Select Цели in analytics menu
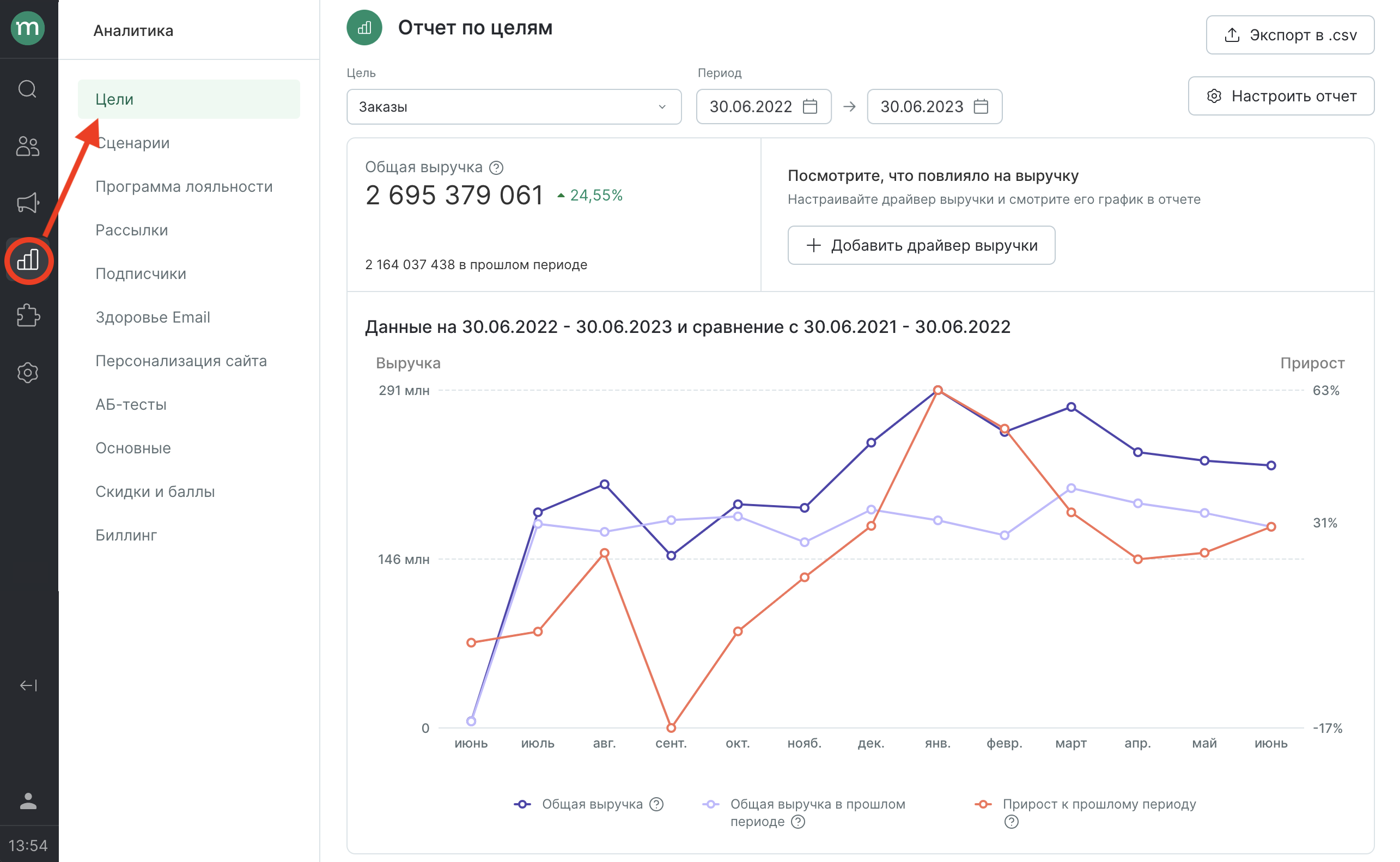 coord(188,99)
